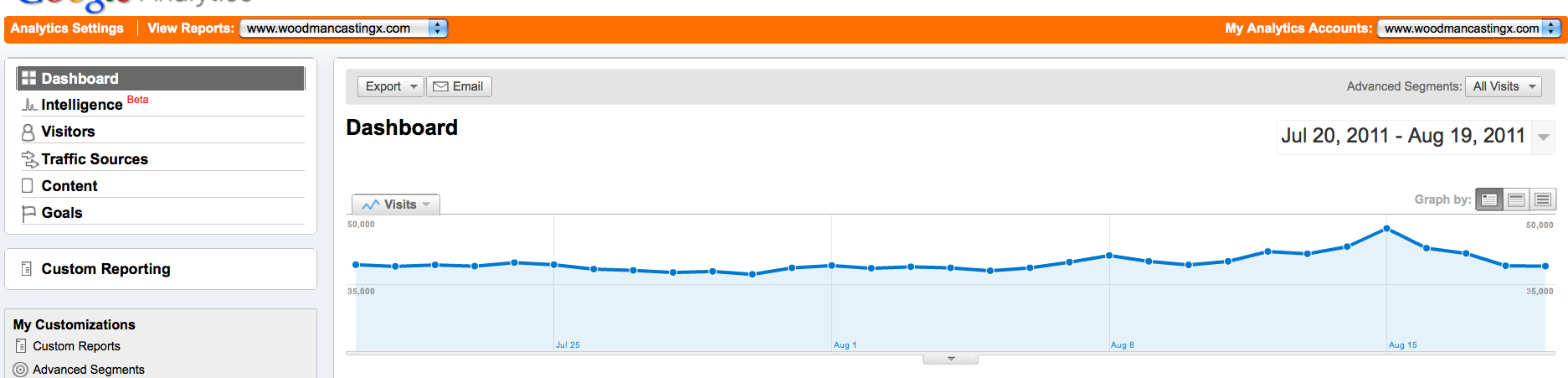Switch graph to the middle Graph by view
1568x378 pixels.
(1515, 199)
